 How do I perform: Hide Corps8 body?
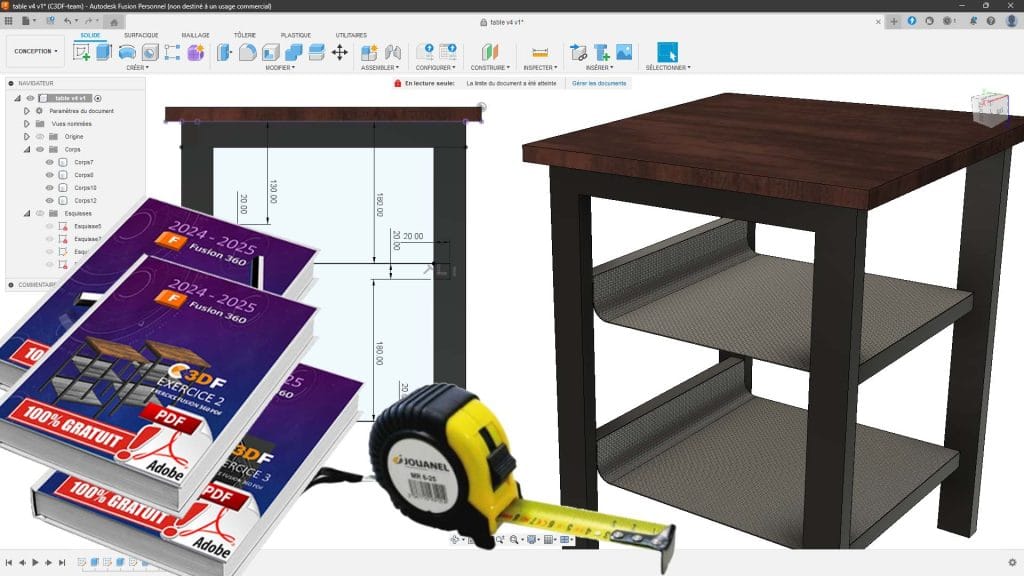pos(50,175)
